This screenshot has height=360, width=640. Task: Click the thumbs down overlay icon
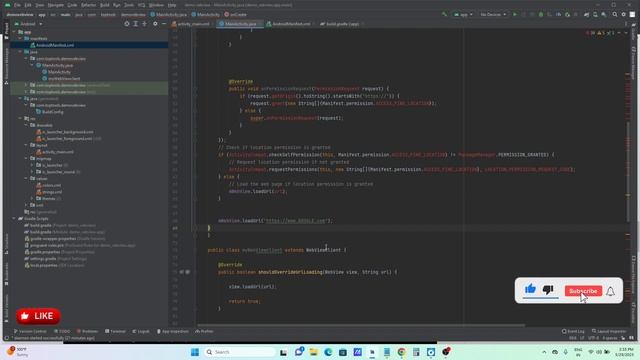(x=548, y=289)
